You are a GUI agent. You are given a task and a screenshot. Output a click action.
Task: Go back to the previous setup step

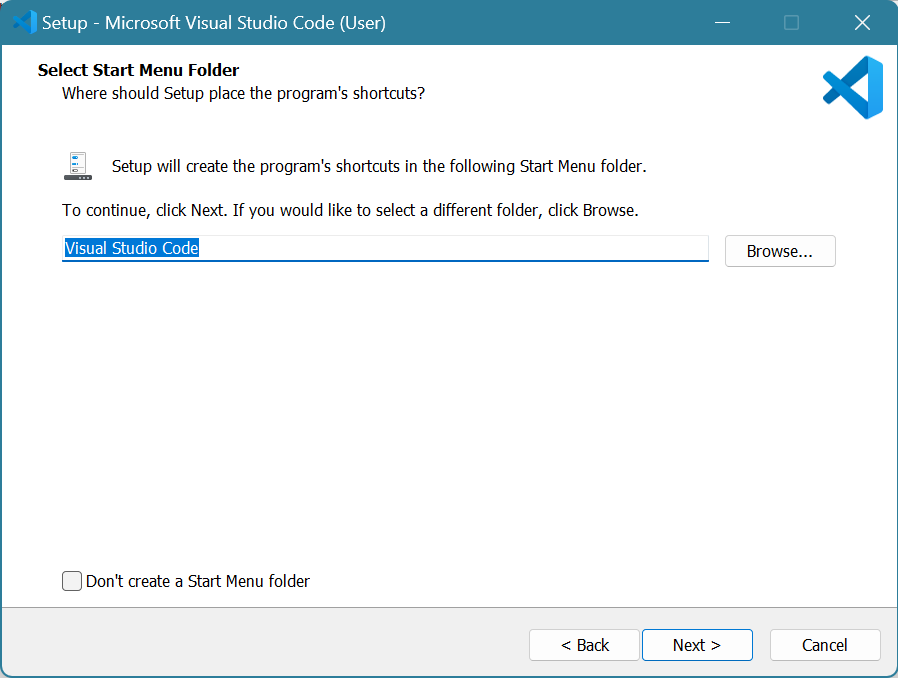[x=584, y=645]
